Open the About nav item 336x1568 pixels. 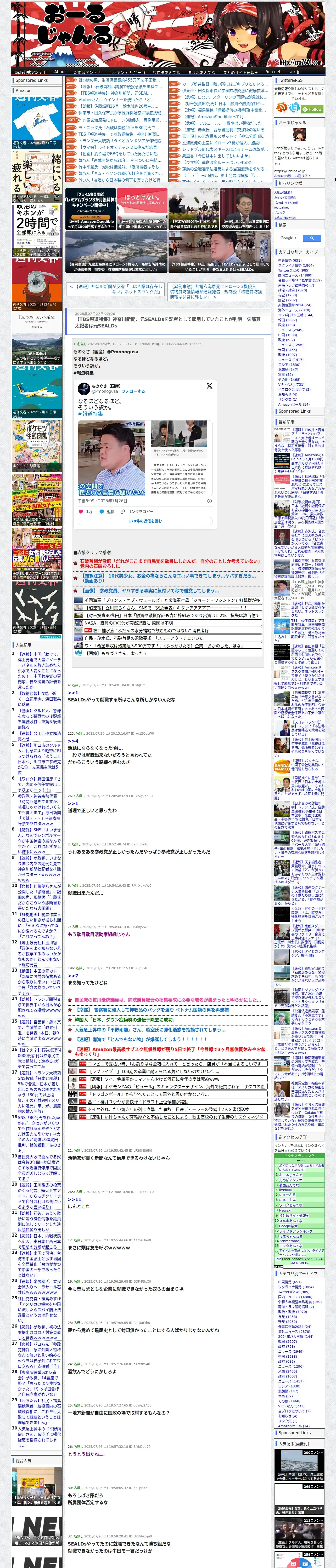point(60,72)
